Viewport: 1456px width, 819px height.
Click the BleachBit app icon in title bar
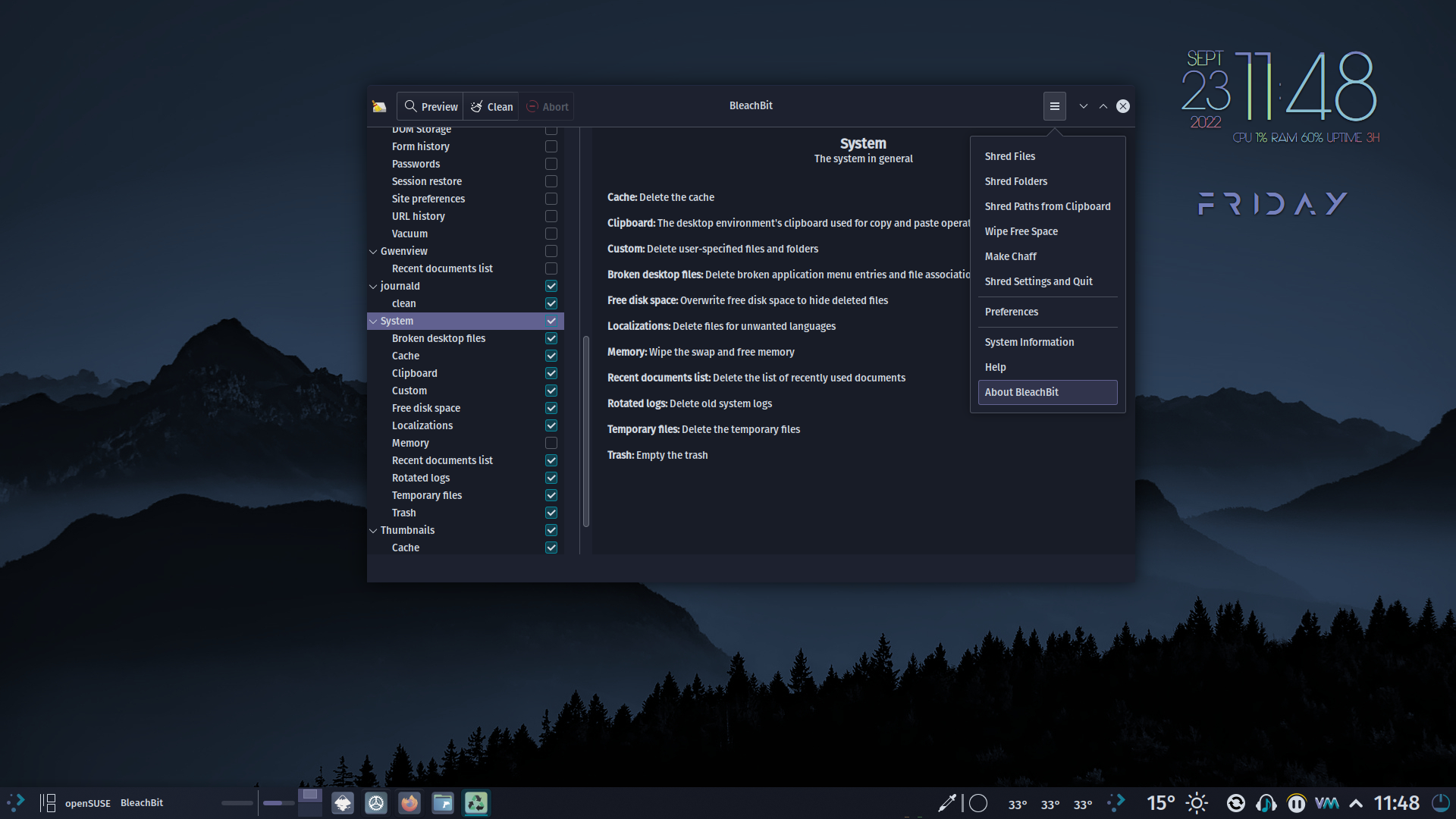tap(379, 106)
